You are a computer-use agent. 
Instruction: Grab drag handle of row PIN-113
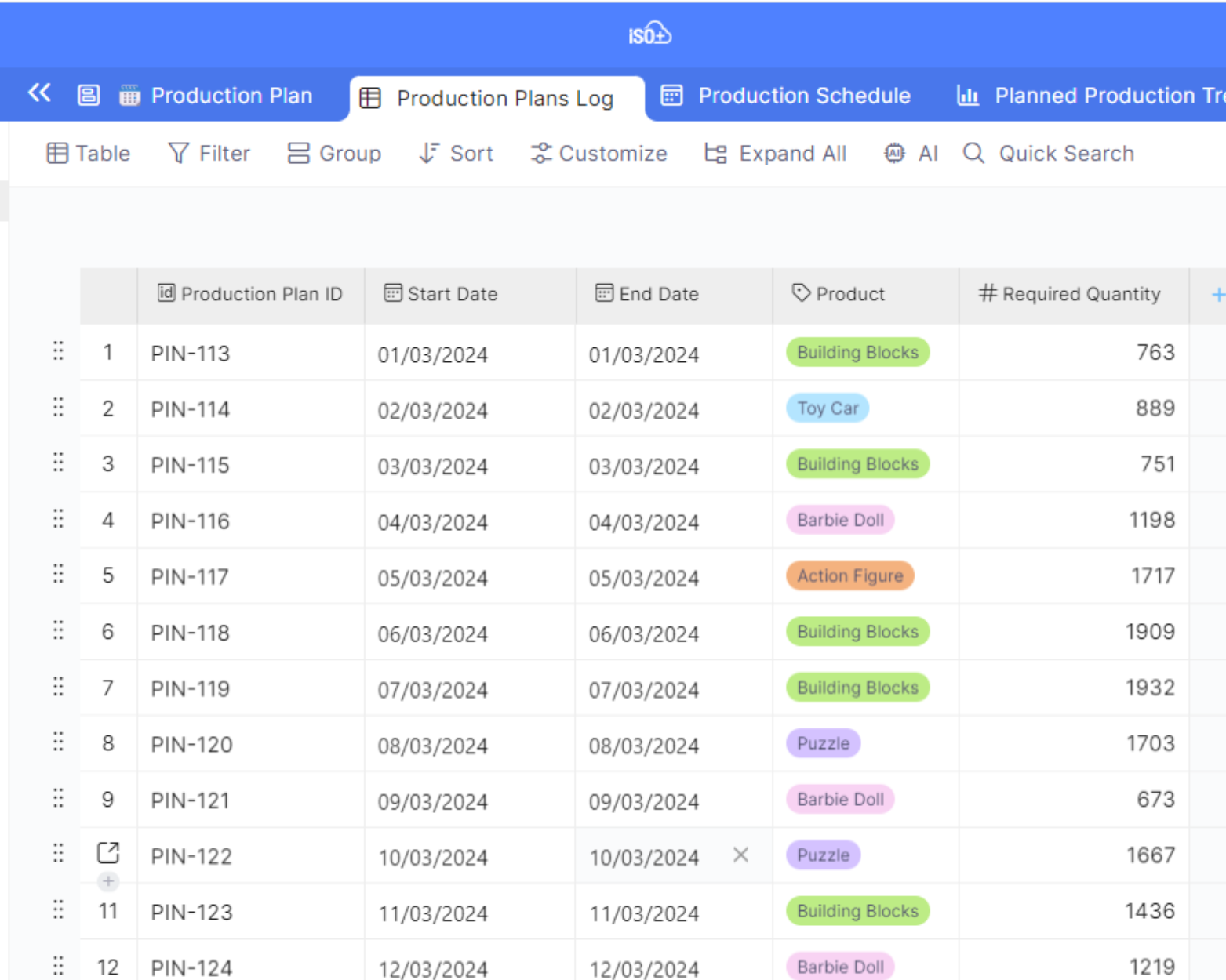point(58,351)
